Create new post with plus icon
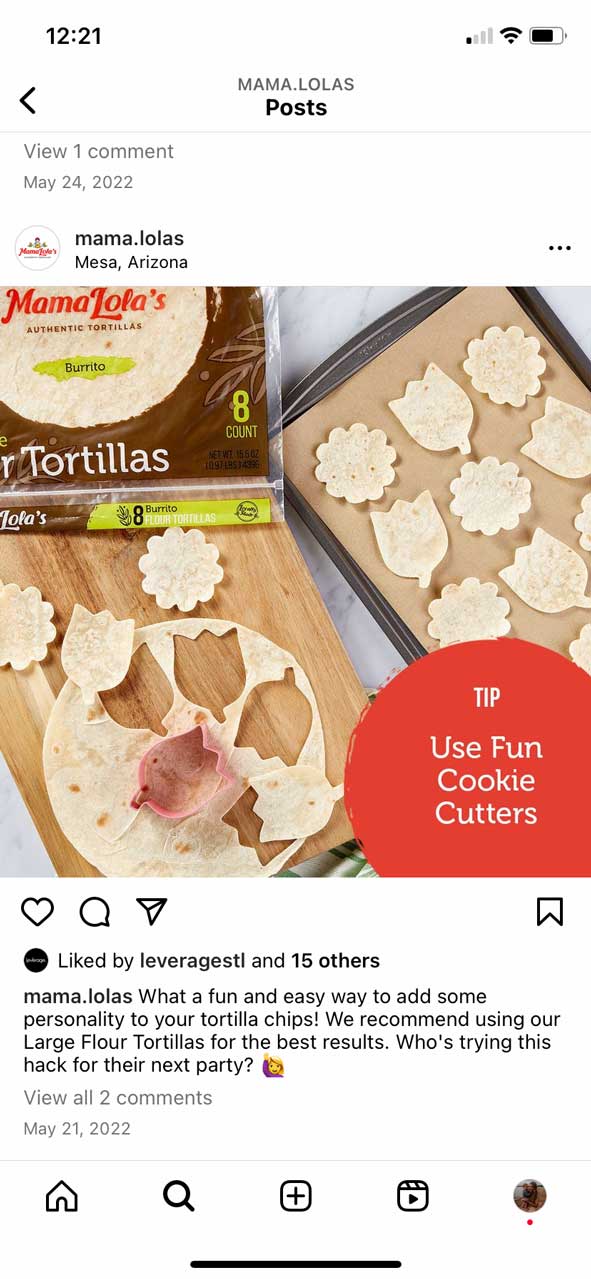This screenshot has height=1279, width=591. [296, 1196]
